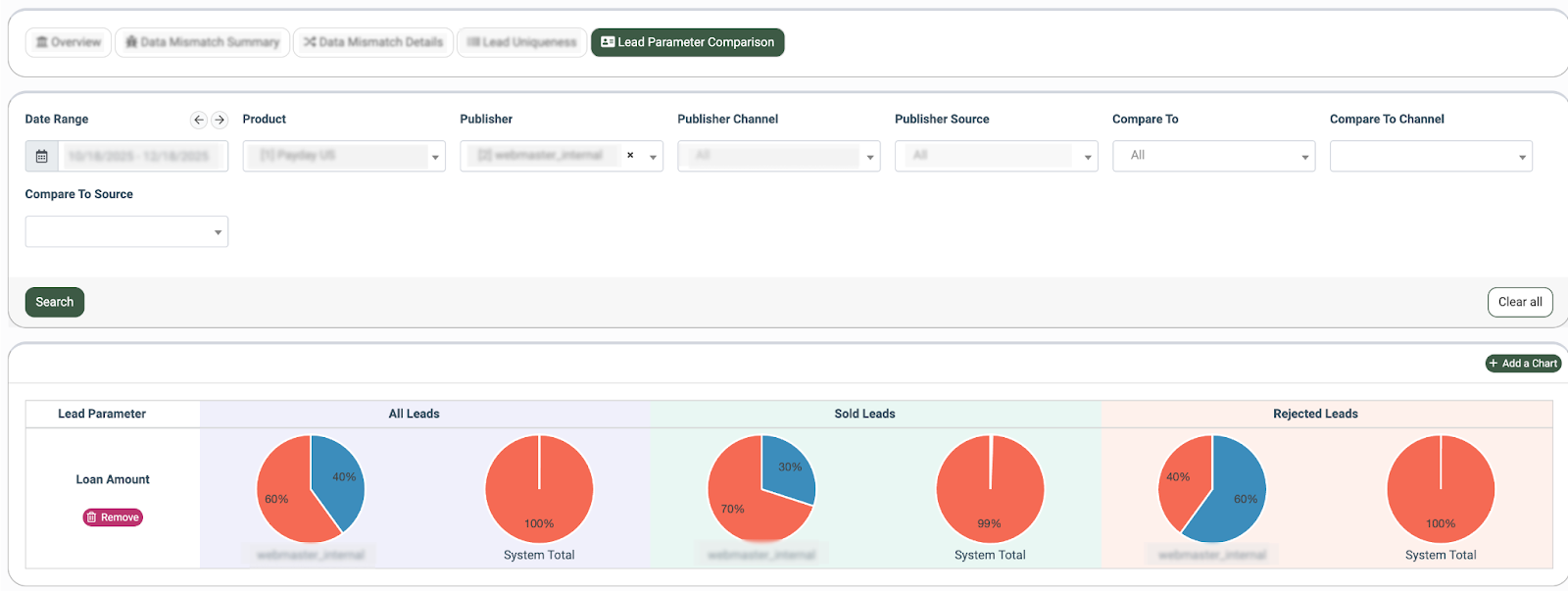
Task: Click the plus icon on Add a Chart
Action: (x=1494, y=364)
